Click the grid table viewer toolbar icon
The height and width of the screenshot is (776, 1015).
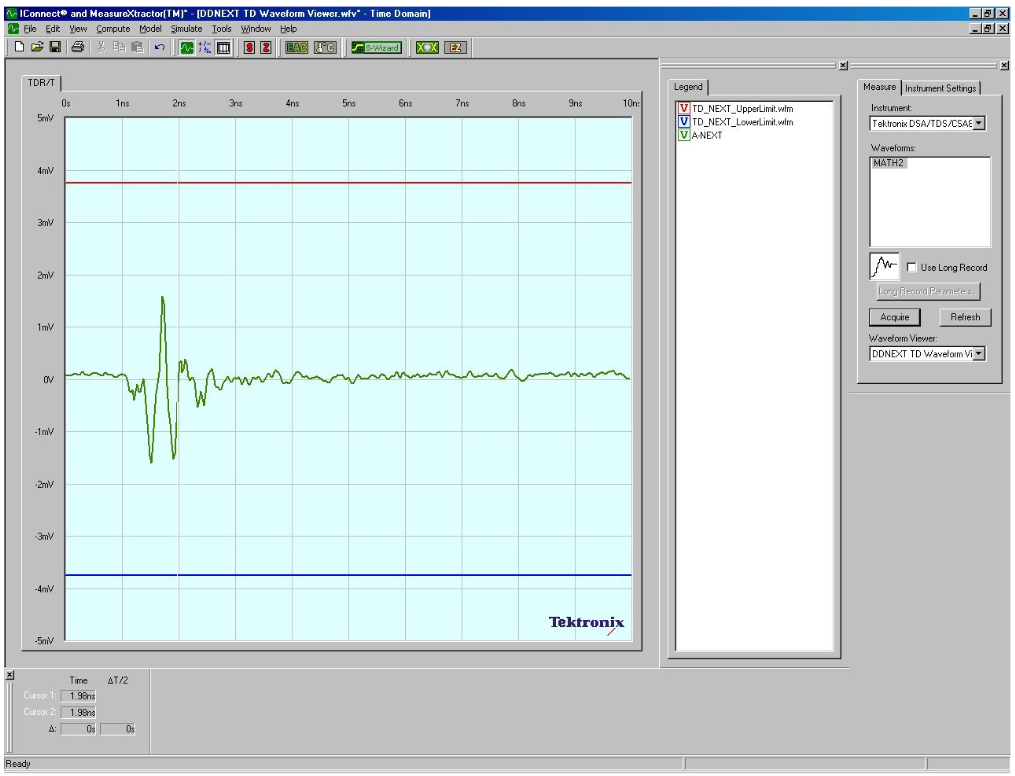223,47
